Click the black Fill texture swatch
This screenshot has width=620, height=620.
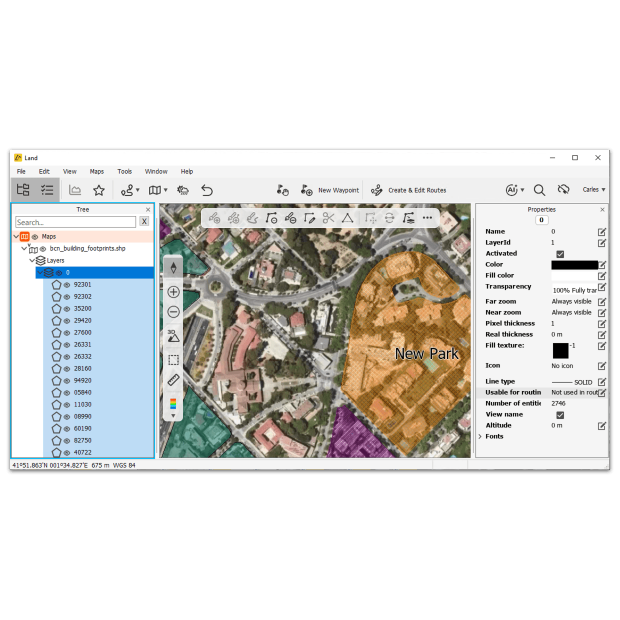tap(560, 350)
